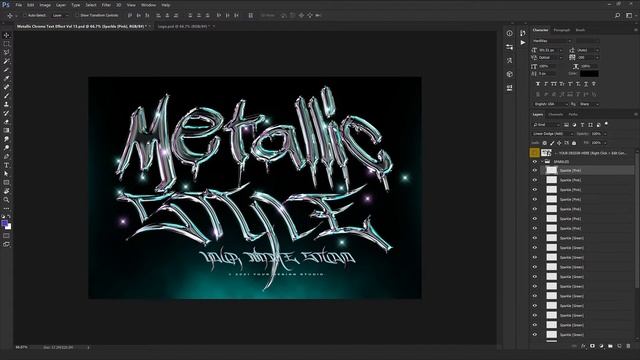Open the leading (Auto) dropdown
The width and height of the screenshot is (640, 360).
point(587,50)
